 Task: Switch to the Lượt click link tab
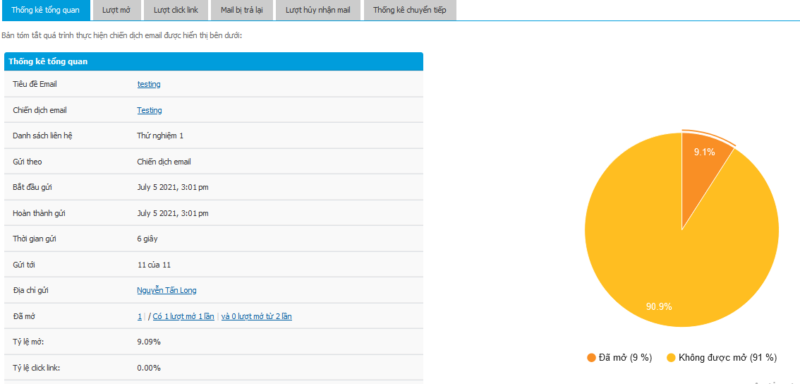(175, 10)
